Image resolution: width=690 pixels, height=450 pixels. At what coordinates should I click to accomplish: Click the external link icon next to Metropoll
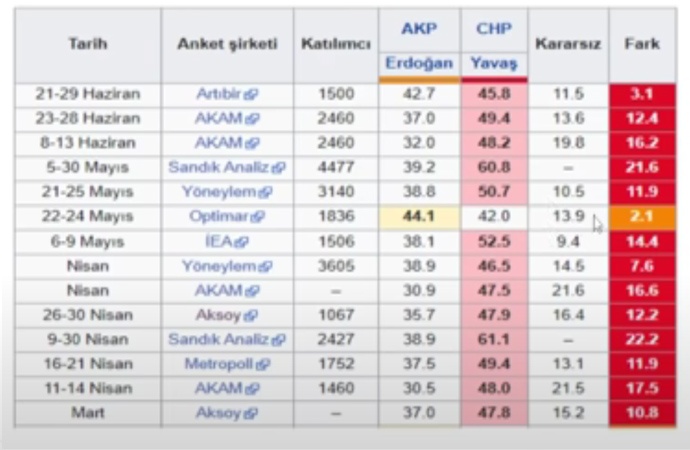[262, 364]
